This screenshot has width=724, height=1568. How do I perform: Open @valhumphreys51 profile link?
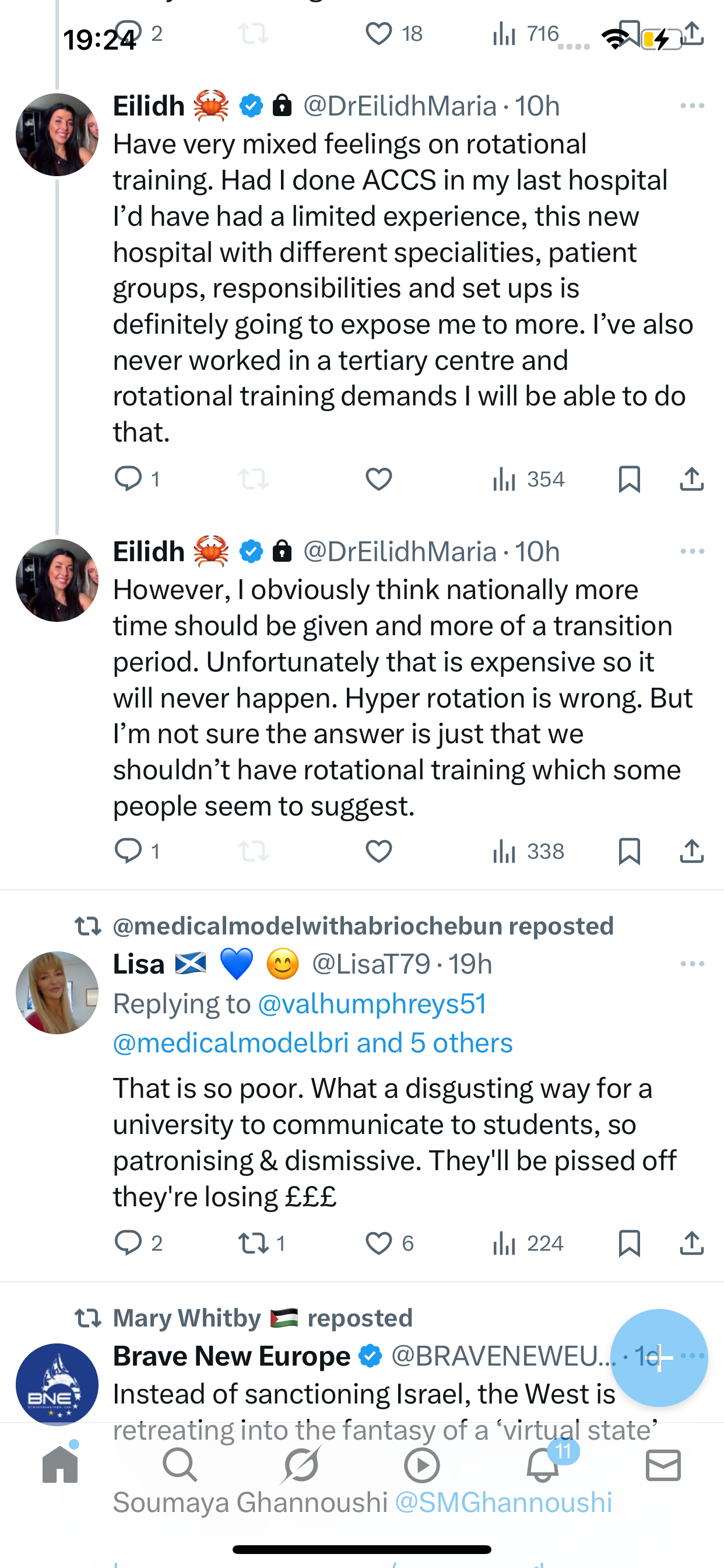click(372, 1004)
